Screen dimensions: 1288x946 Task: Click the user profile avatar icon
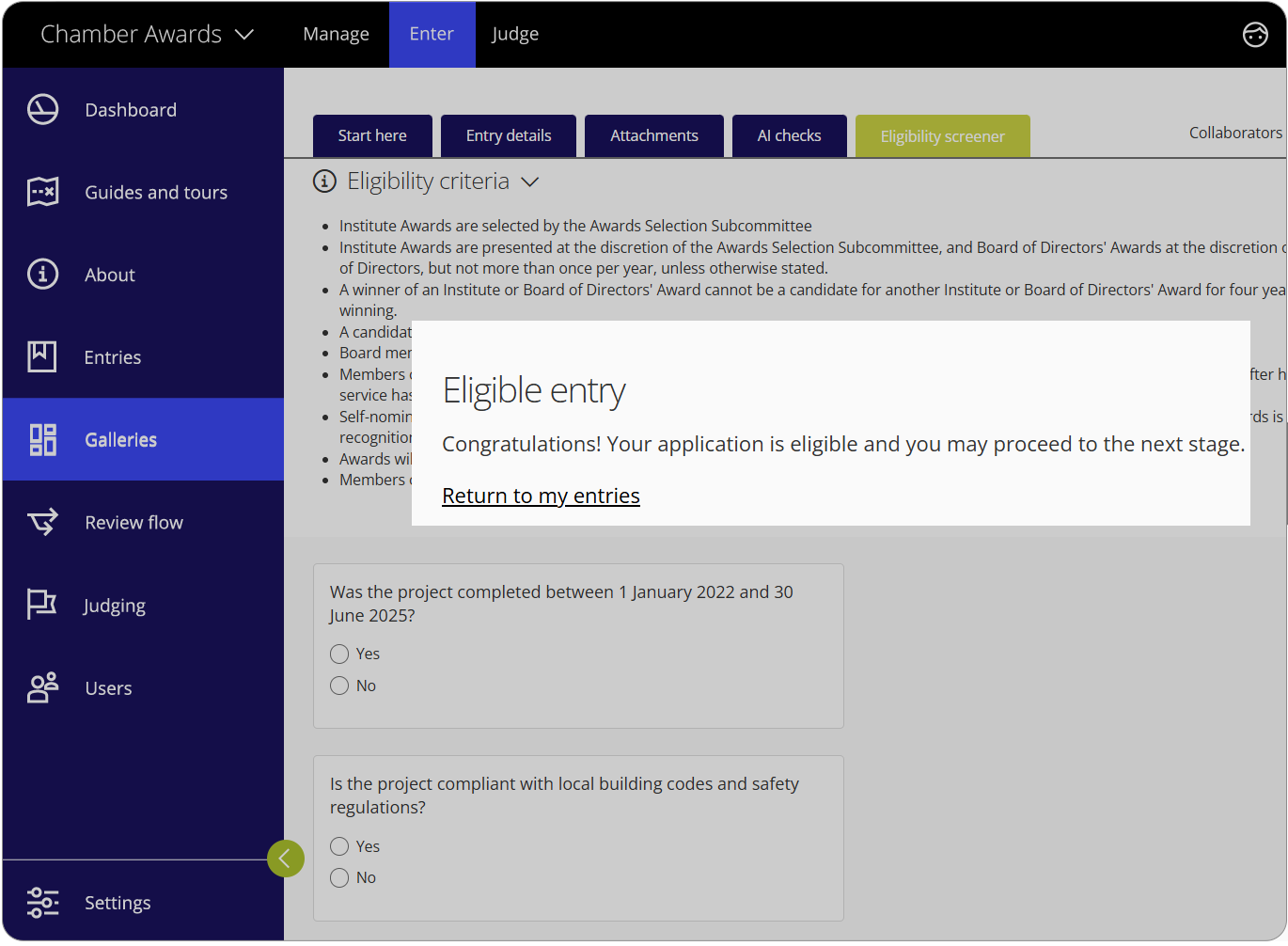click(x=1255, y=34)
